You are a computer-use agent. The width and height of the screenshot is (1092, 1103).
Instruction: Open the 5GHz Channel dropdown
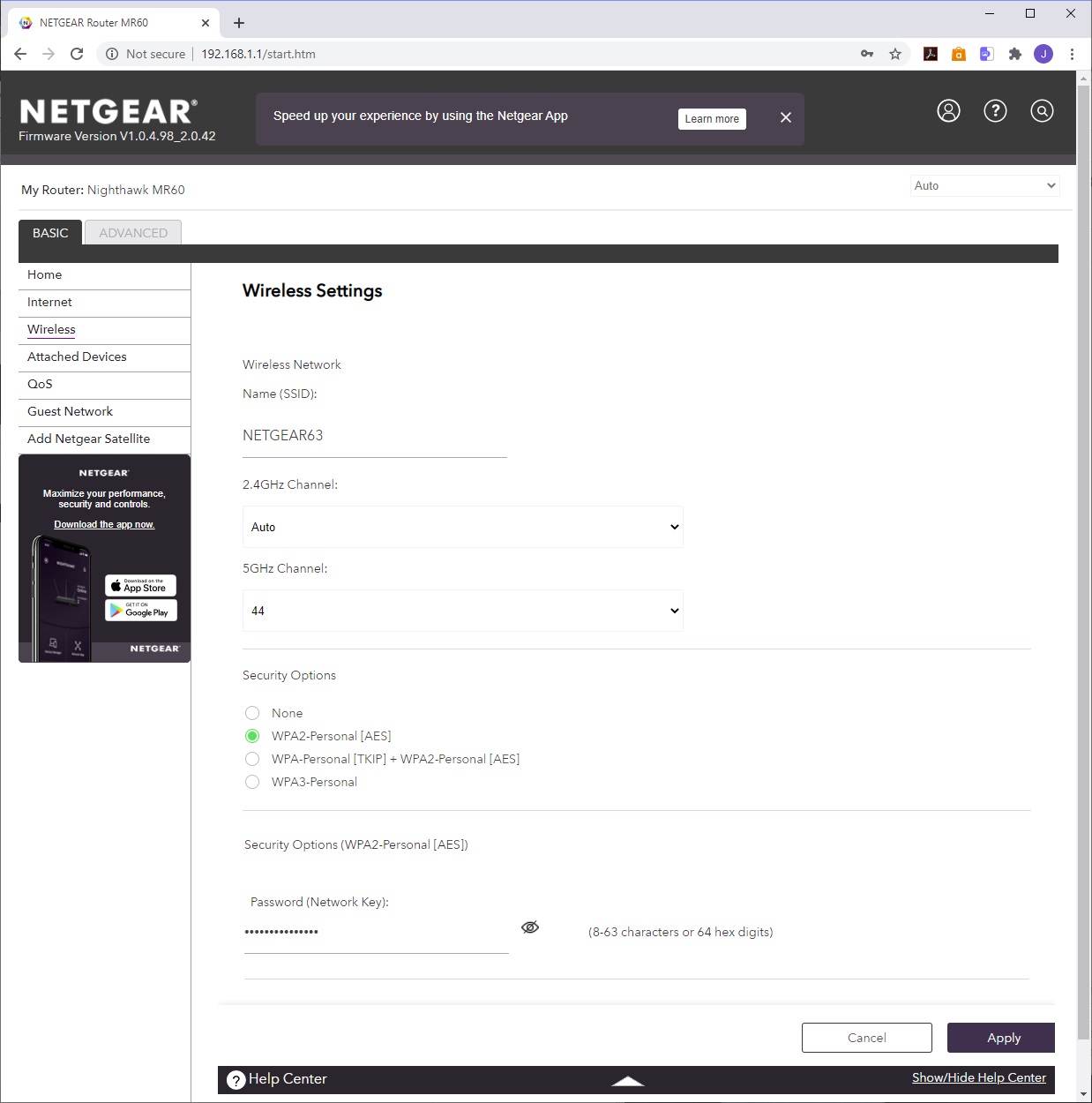coord(463,611)
